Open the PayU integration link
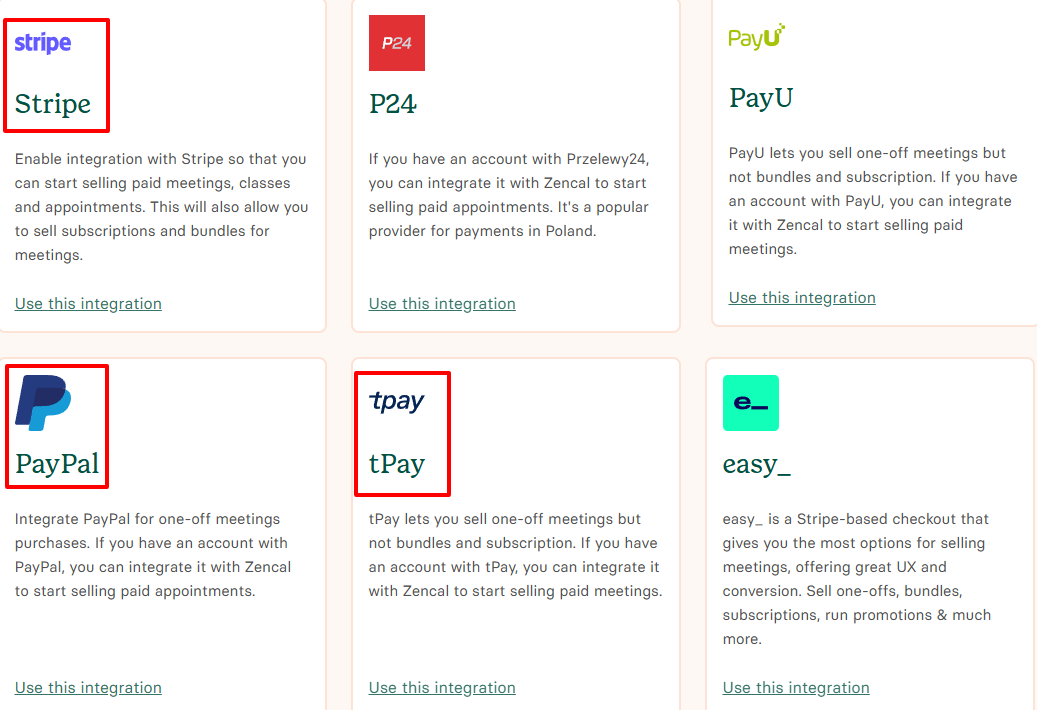Screen dimensions: 1037x710 click(x=801, y=297)
